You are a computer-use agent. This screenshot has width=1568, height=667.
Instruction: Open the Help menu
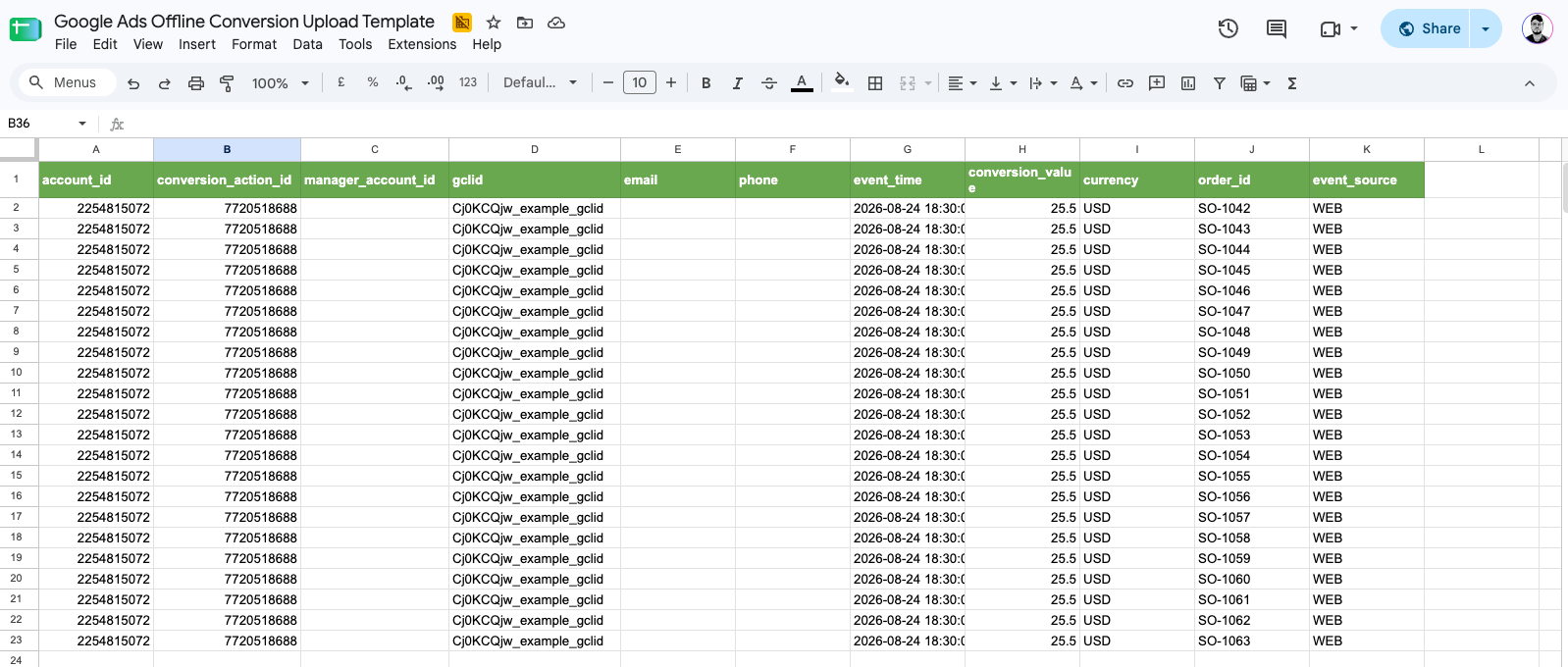pyautogui.click(x=487, y=44)
